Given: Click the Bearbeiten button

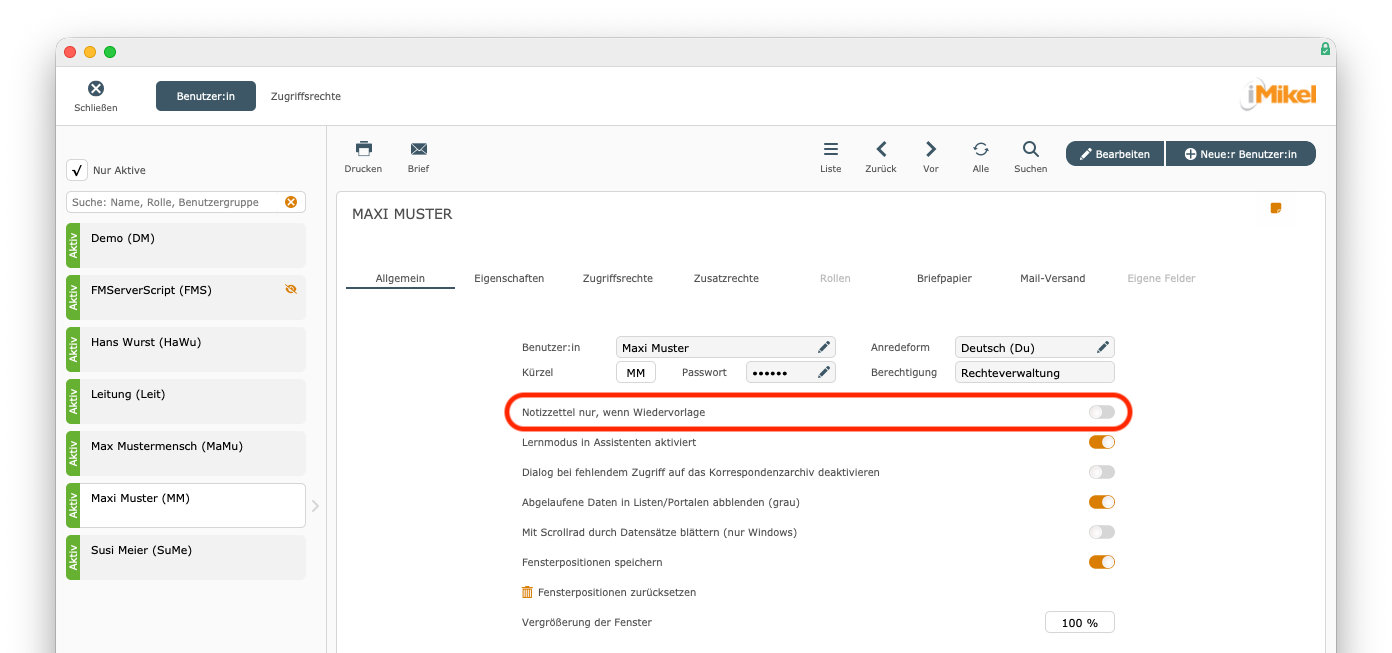Looking at the screenshot, I should (x=1115, y=154).
